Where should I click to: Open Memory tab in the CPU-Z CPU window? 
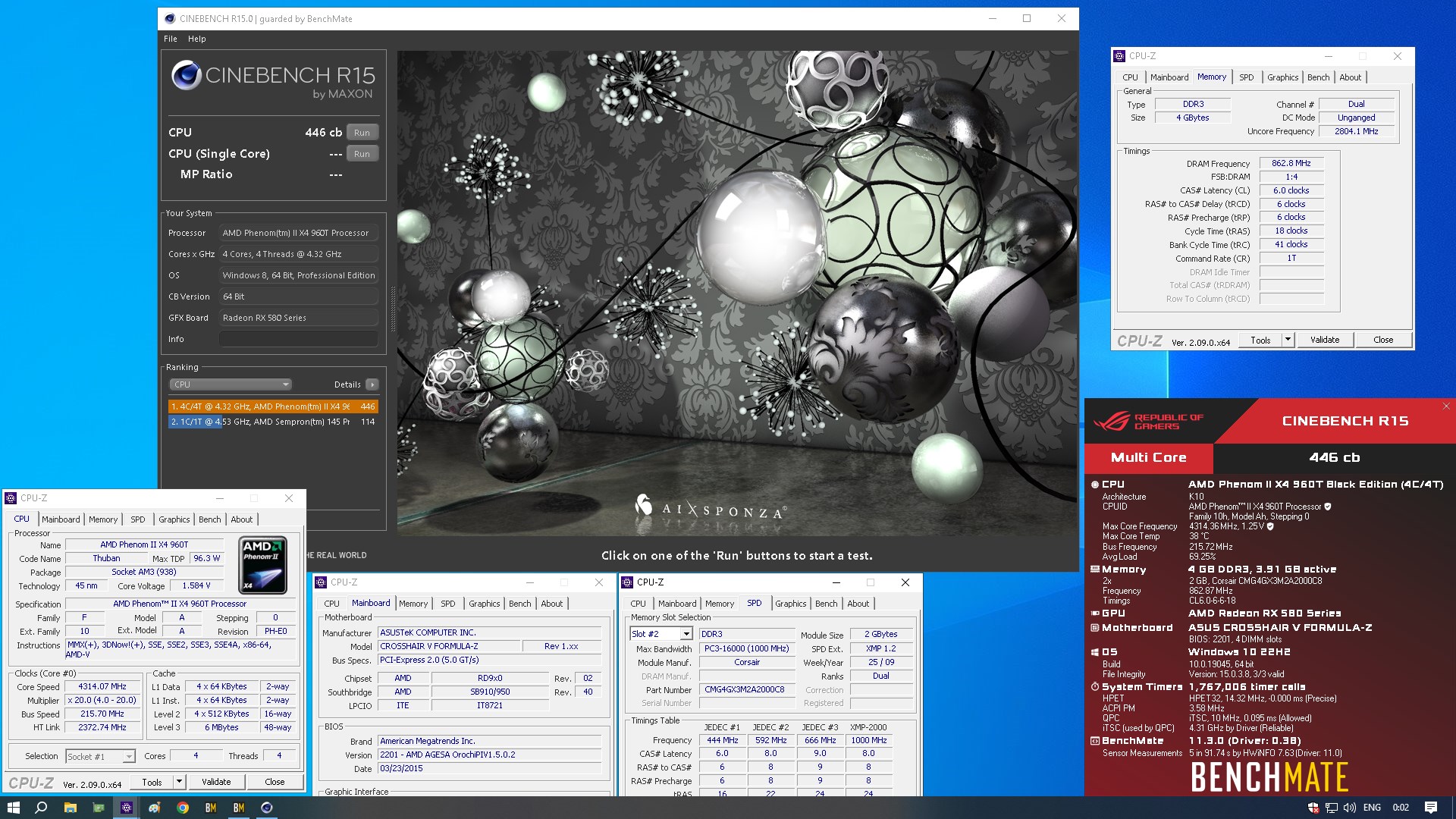click(103, 519)
